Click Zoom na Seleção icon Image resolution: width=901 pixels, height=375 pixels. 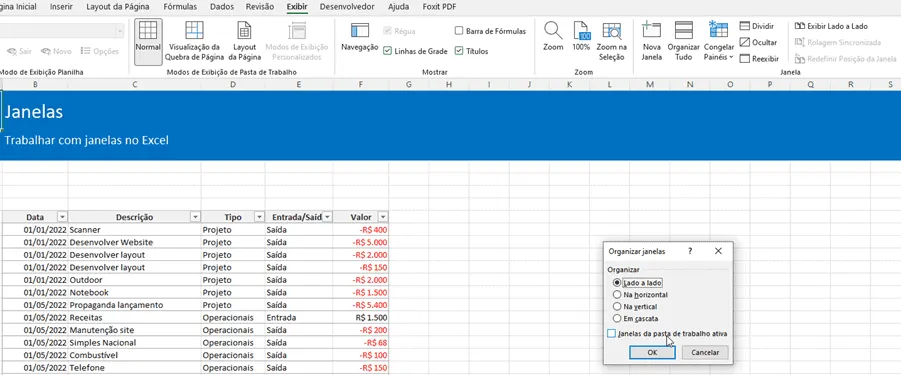coord(611,30)
